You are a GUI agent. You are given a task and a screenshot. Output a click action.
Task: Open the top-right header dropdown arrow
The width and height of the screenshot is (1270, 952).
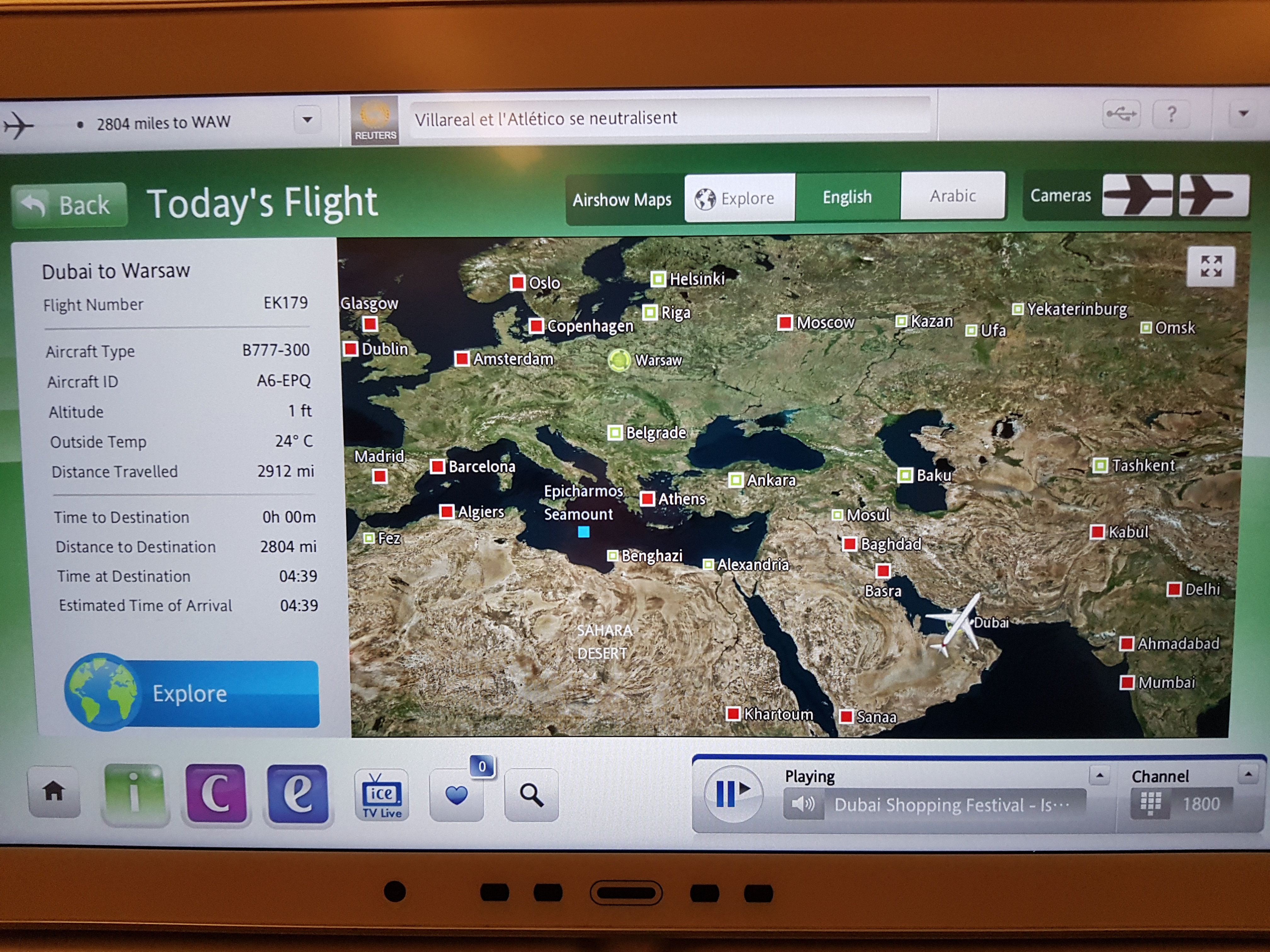click(x=1243, y=114)
